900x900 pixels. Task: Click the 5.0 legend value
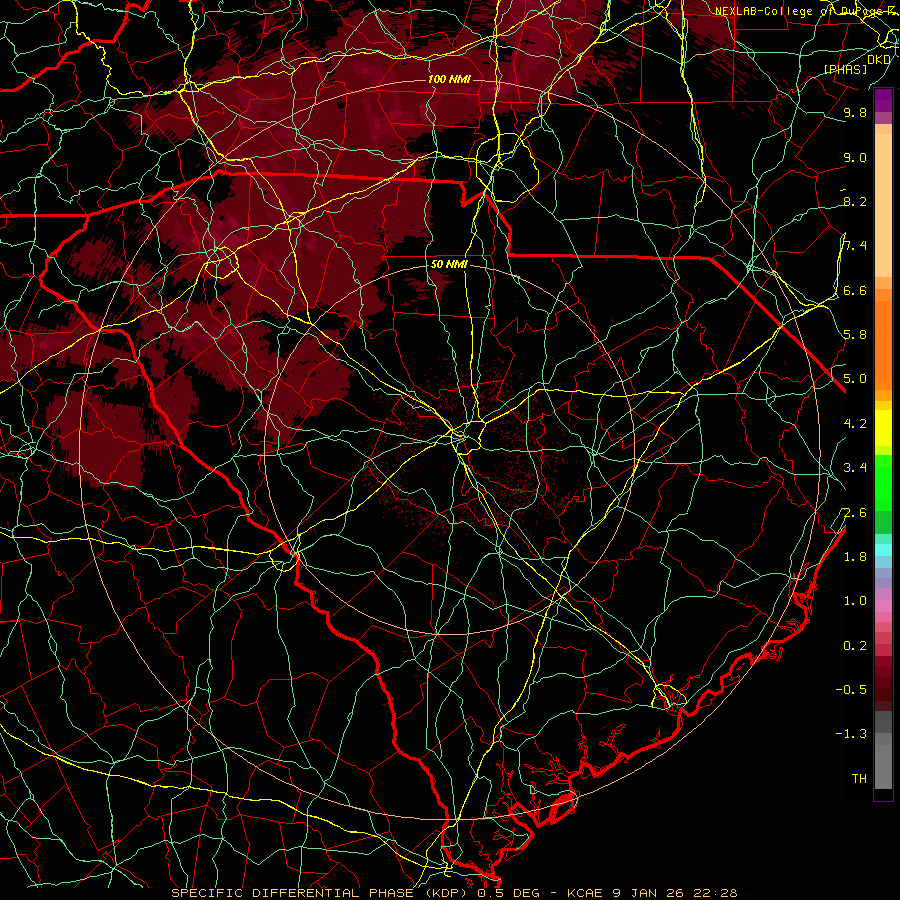[855, 379]
